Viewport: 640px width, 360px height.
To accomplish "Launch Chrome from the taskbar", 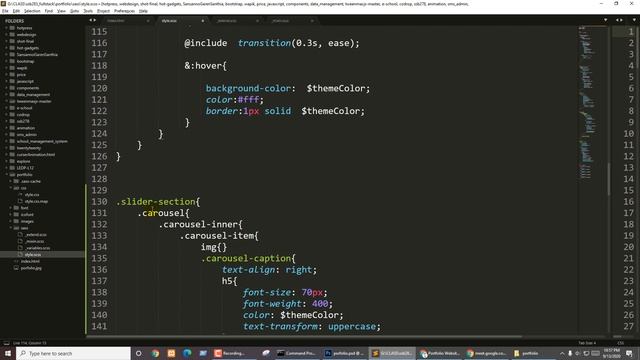I will tap(155, 353).
